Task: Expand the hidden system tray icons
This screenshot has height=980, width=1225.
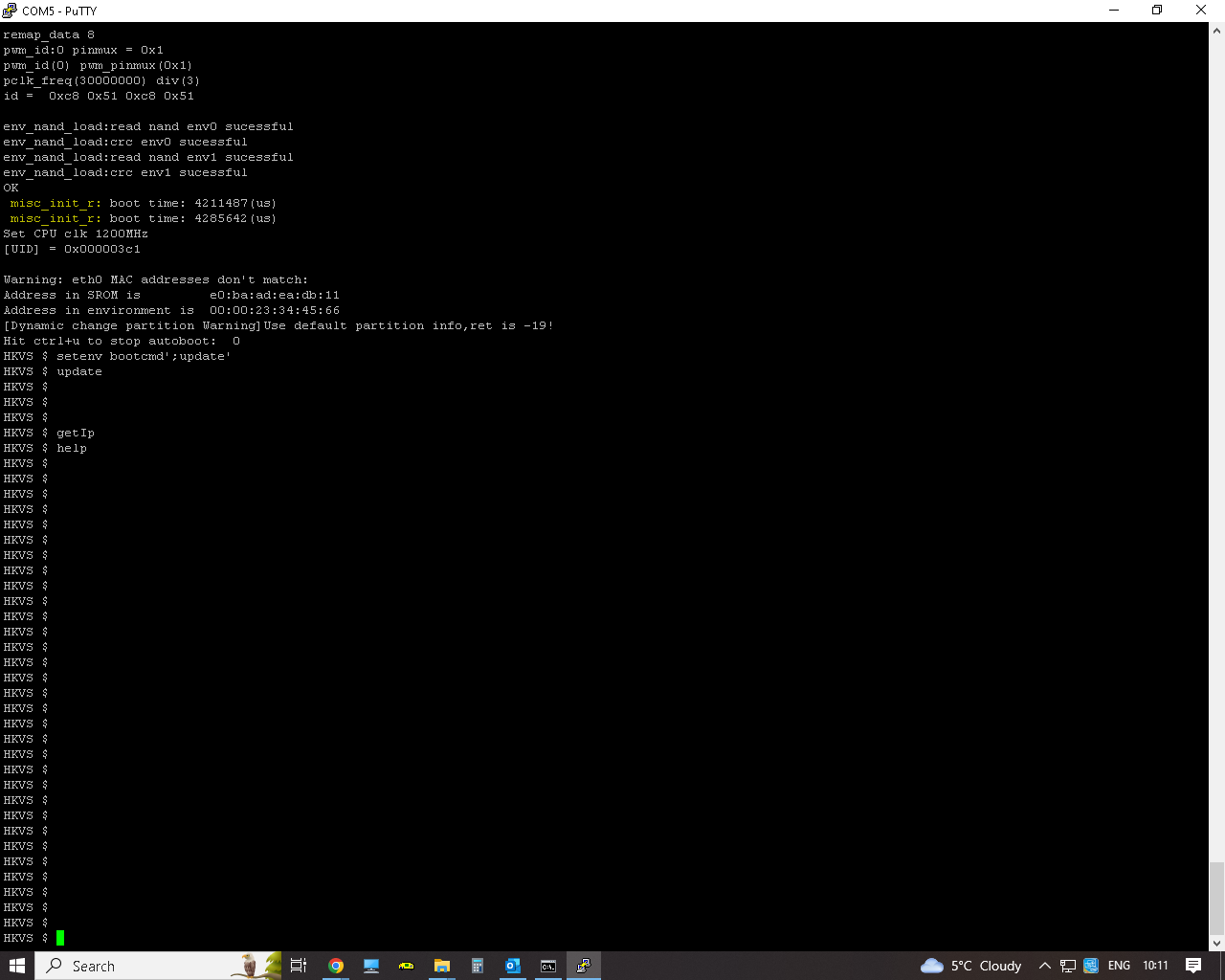Action: point(1045,966)
